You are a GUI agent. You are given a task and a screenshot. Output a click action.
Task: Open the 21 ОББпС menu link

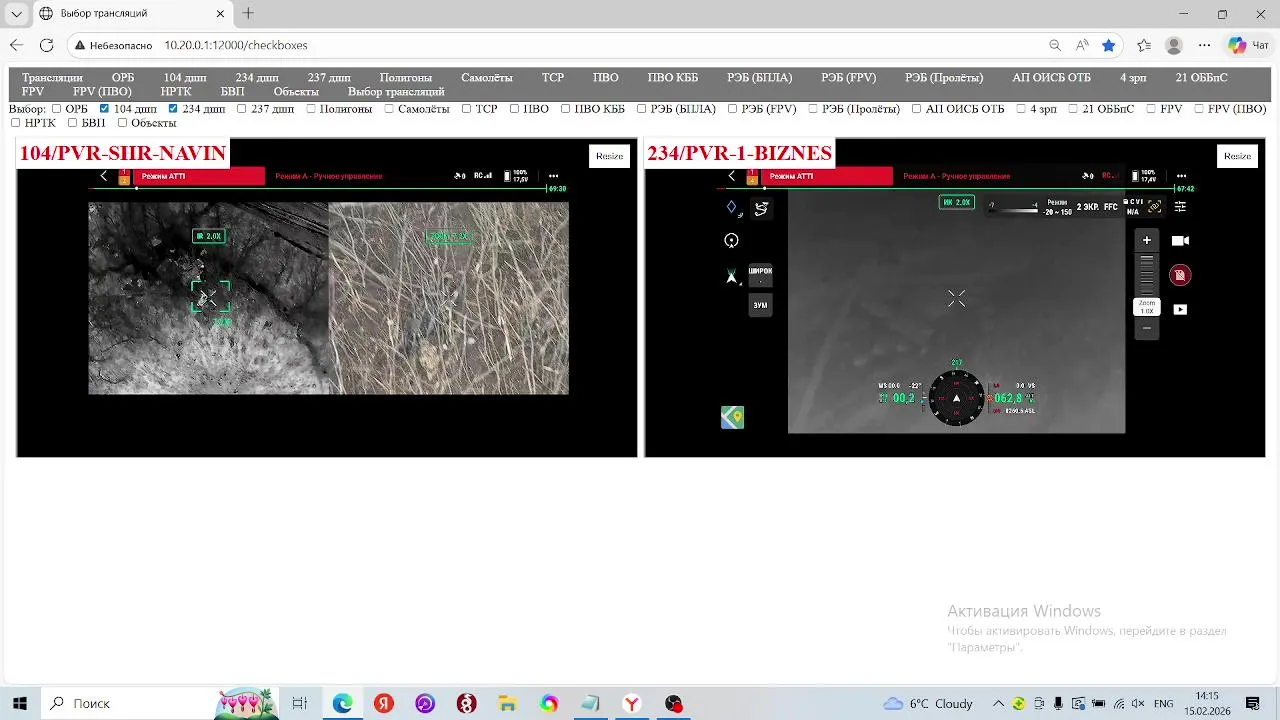1201,77
